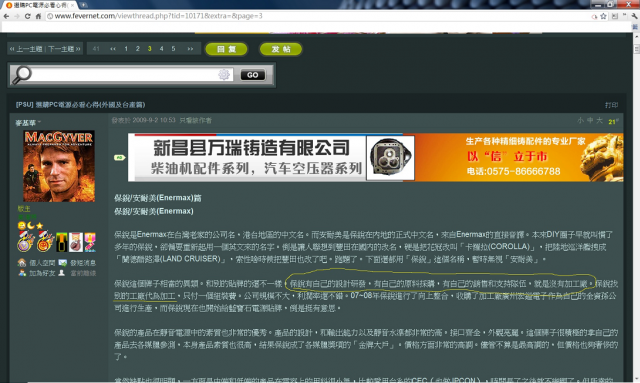Click the house icon beside 個人空間
The height and width of the screenshot is (383, 640).
(x=22, y=263)
